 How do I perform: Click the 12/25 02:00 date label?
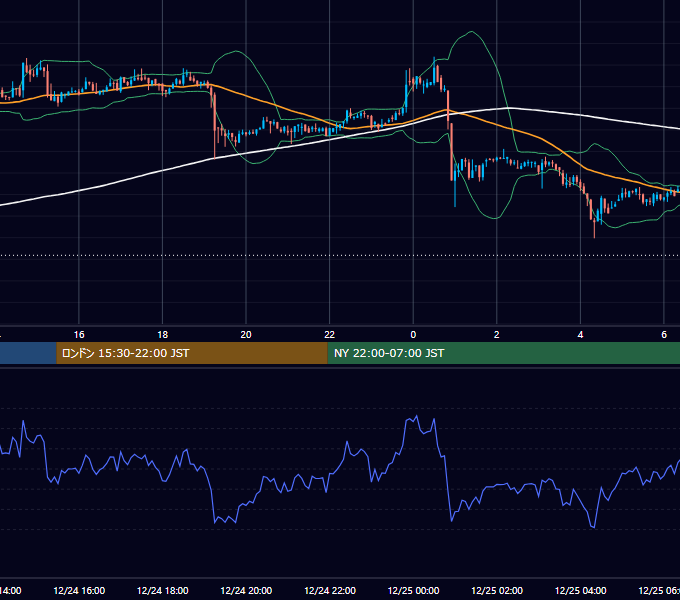[497, 591]
